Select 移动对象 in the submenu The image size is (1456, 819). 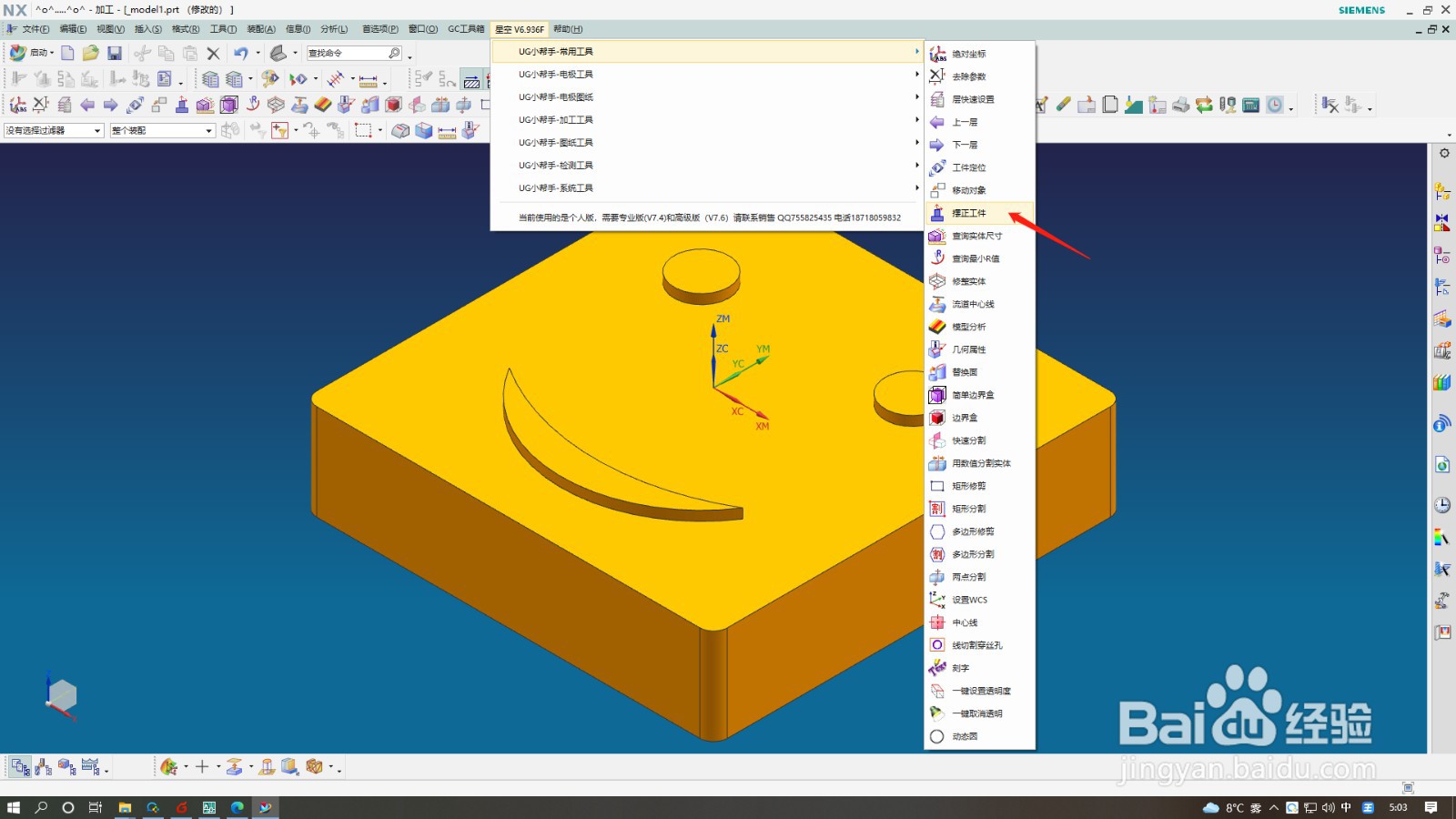point(979,190)
